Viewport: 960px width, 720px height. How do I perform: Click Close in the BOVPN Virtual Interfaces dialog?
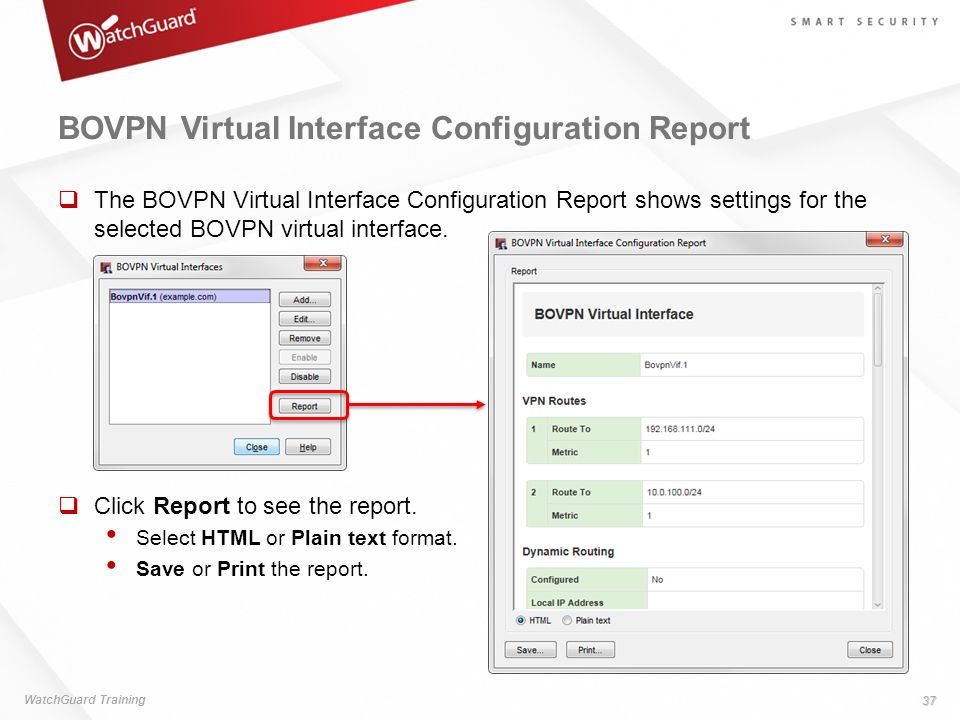[257, 447]
